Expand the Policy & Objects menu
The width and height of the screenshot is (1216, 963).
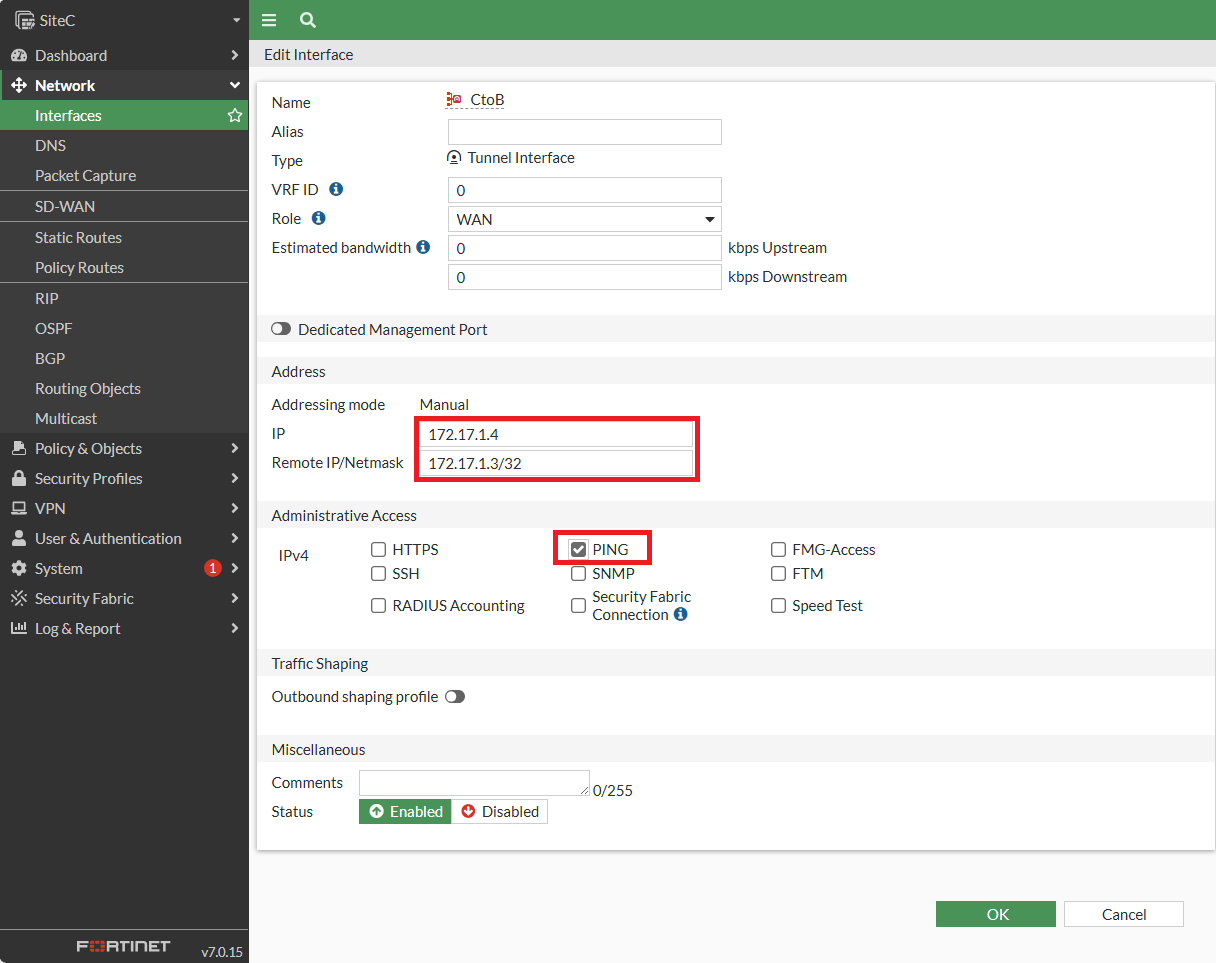pyautogui.click(x=124, y=448)
